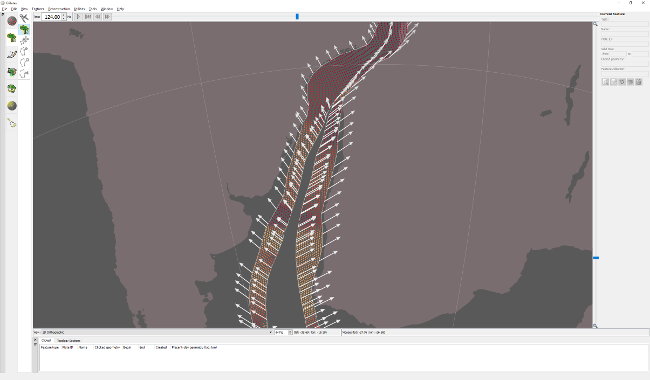Open the Window menu
The width and height of the screenshot is (650, 380).
(107, 9)
